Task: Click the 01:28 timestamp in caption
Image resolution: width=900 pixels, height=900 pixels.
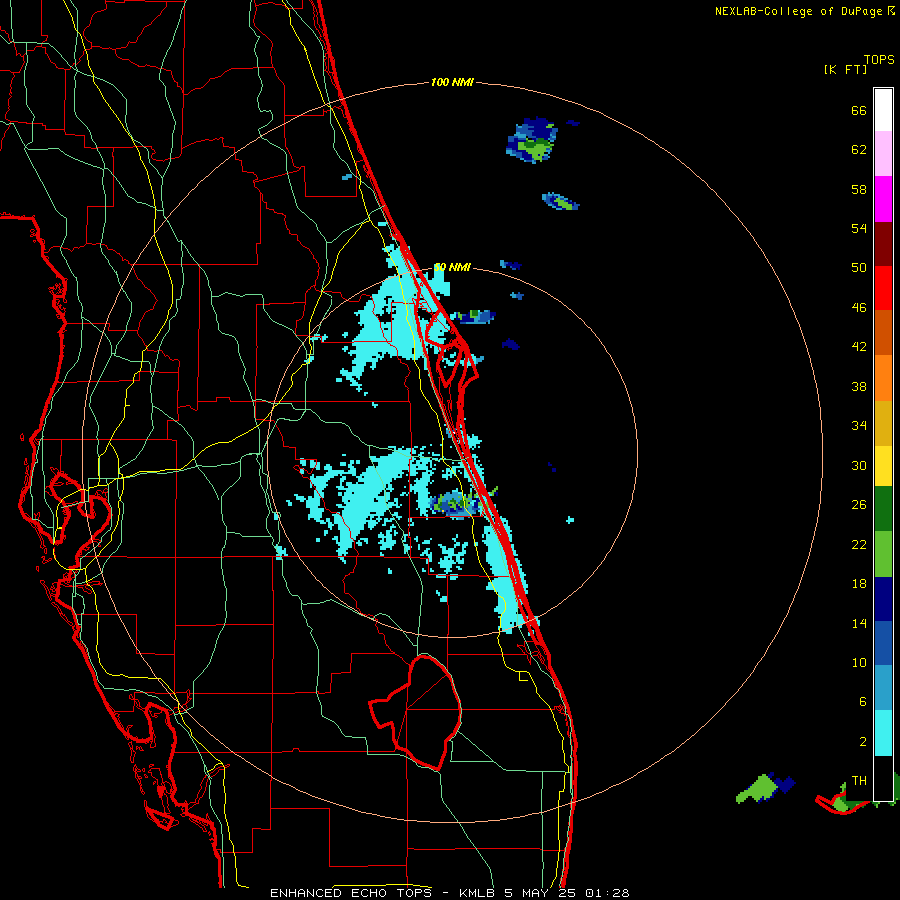Action: [x=607, y=893]
